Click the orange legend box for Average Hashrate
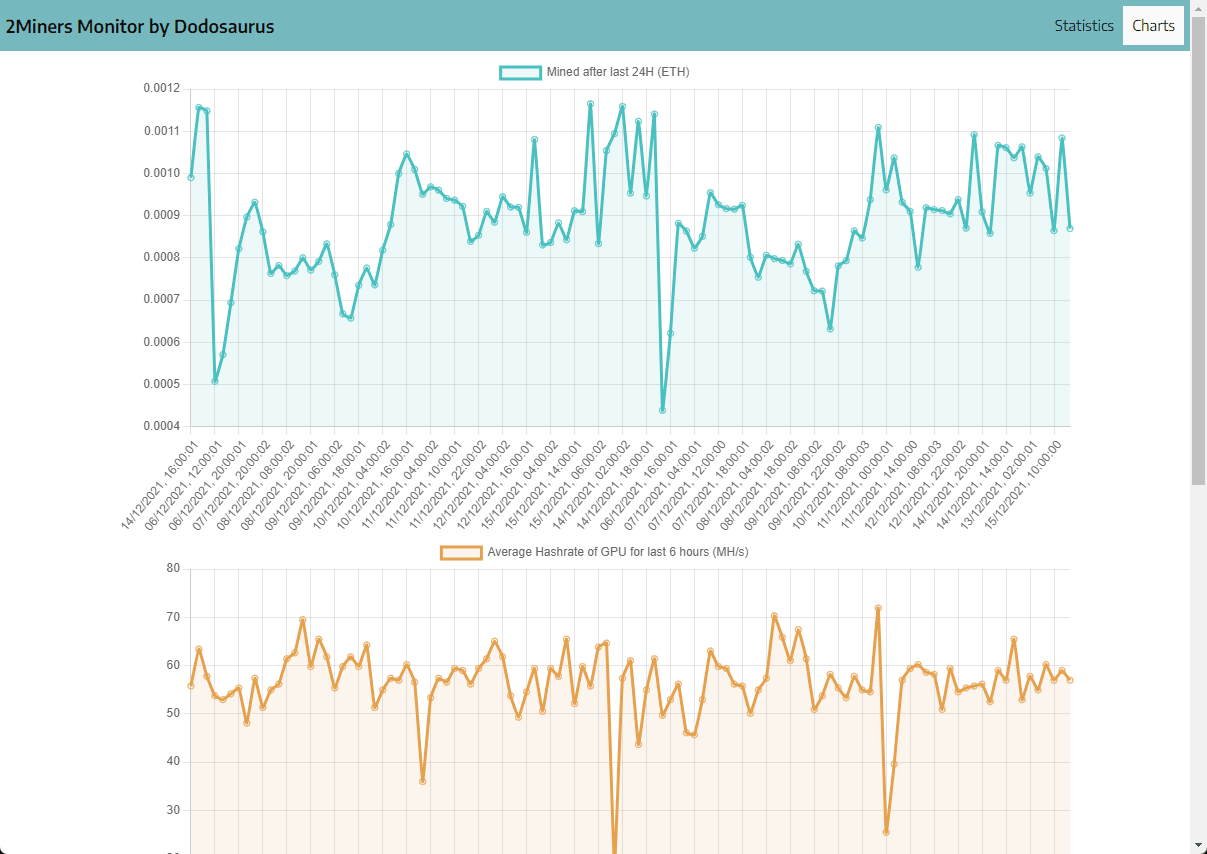 click(461, 552)
